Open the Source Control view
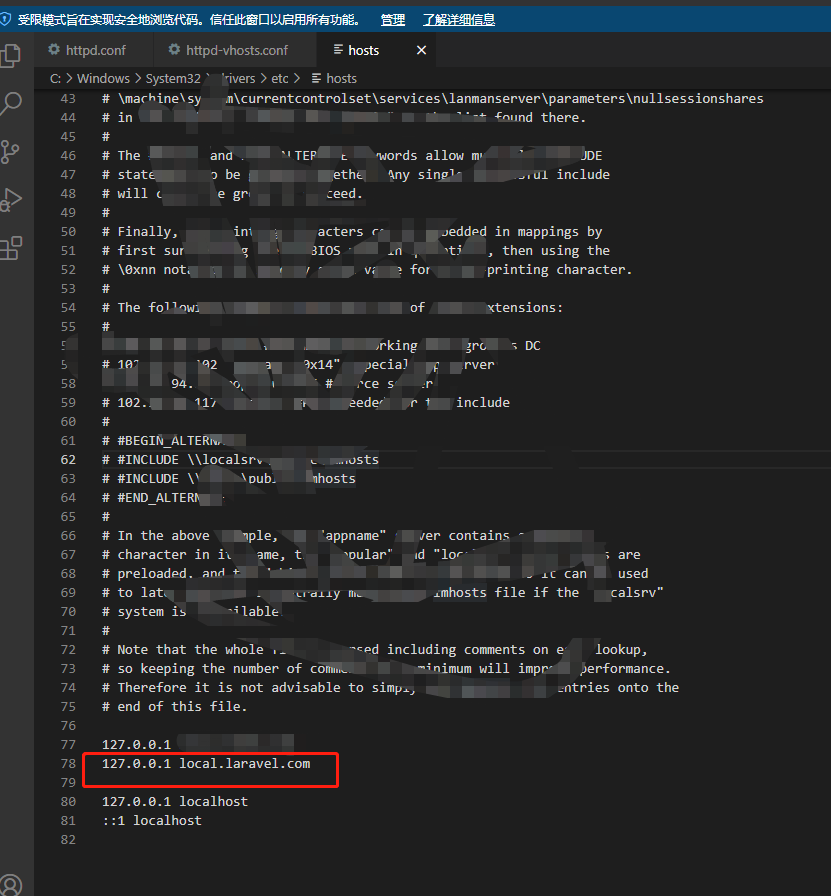Image resolution: width=831 pixels, height=896 pixels. coord(11,151)
